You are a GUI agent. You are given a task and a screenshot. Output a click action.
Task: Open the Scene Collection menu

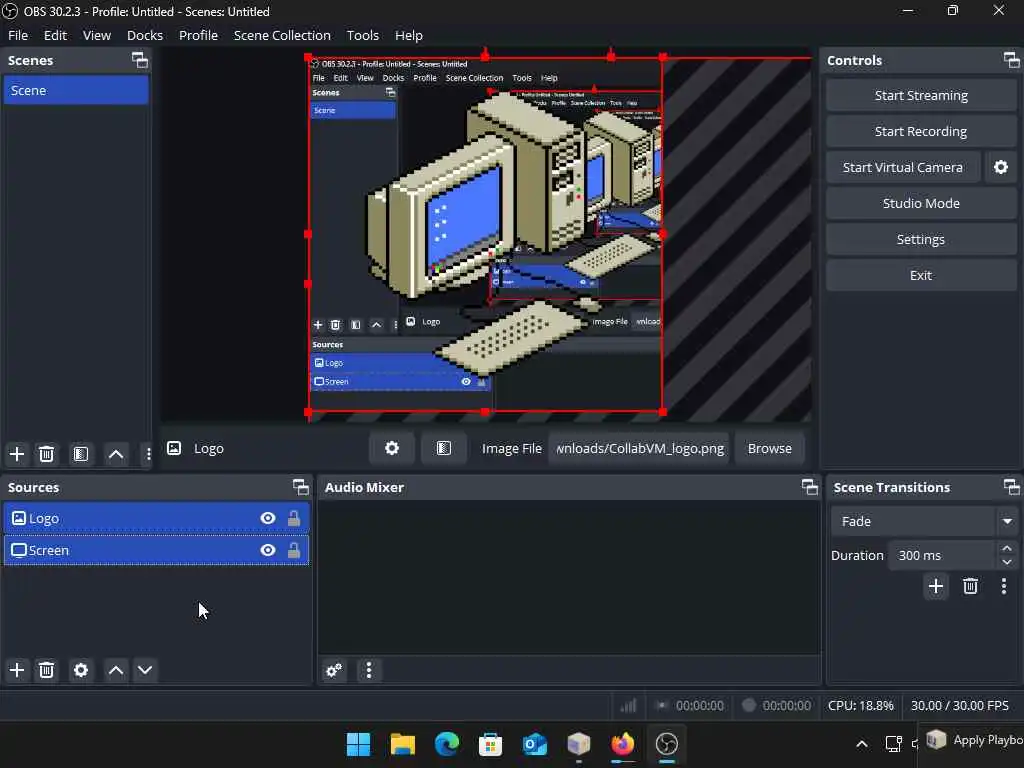click(x=282, y=35)
